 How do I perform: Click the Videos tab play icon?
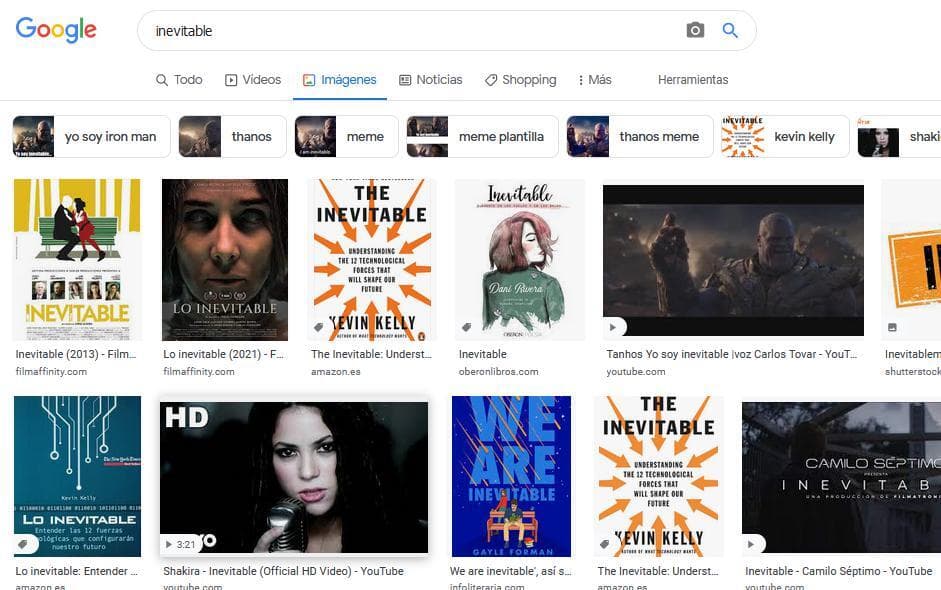(231, 80)
